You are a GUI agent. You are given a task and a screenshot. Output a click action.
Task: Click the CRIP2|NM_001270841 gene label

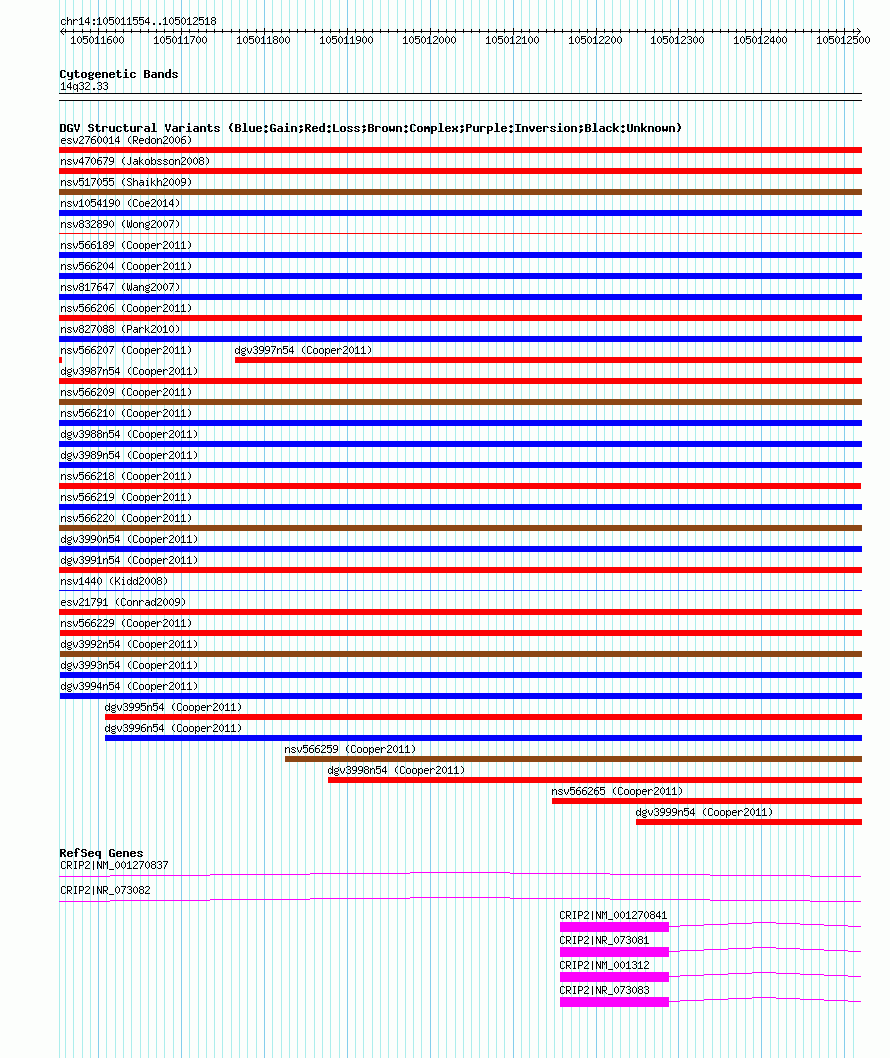pos(613,915)
